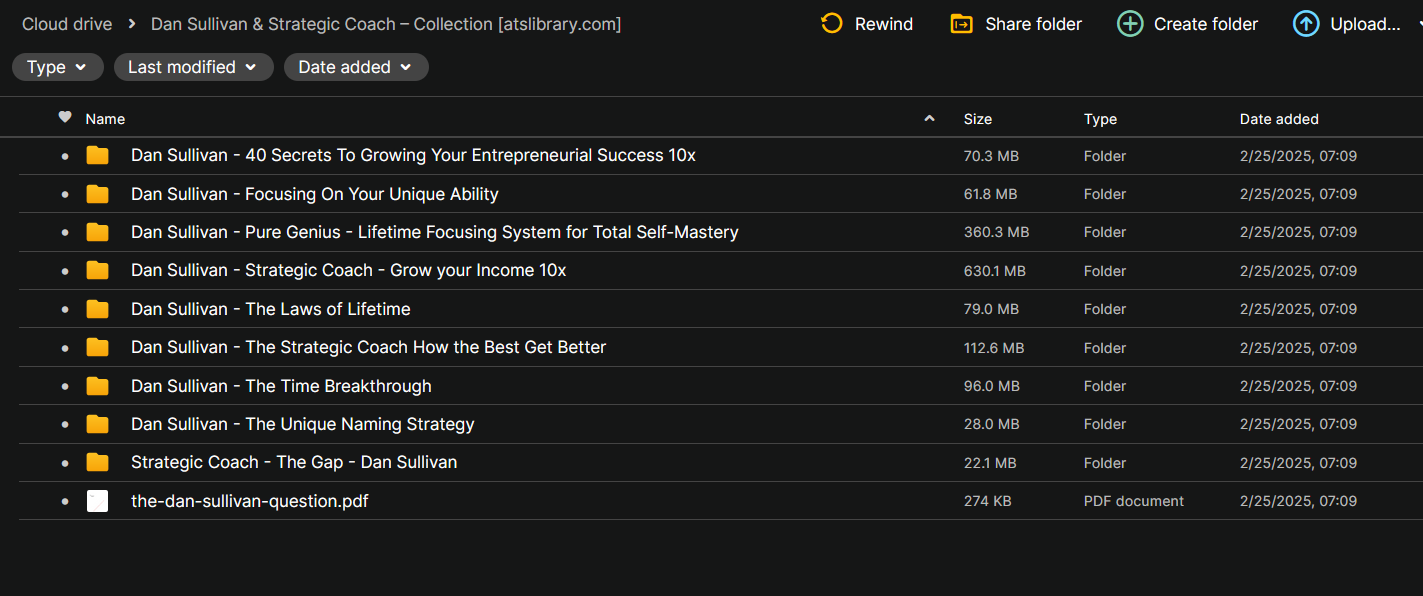Click the Upload arrow icon
Viewport: 1423px width, 596px height.
tap(1306, 24)
